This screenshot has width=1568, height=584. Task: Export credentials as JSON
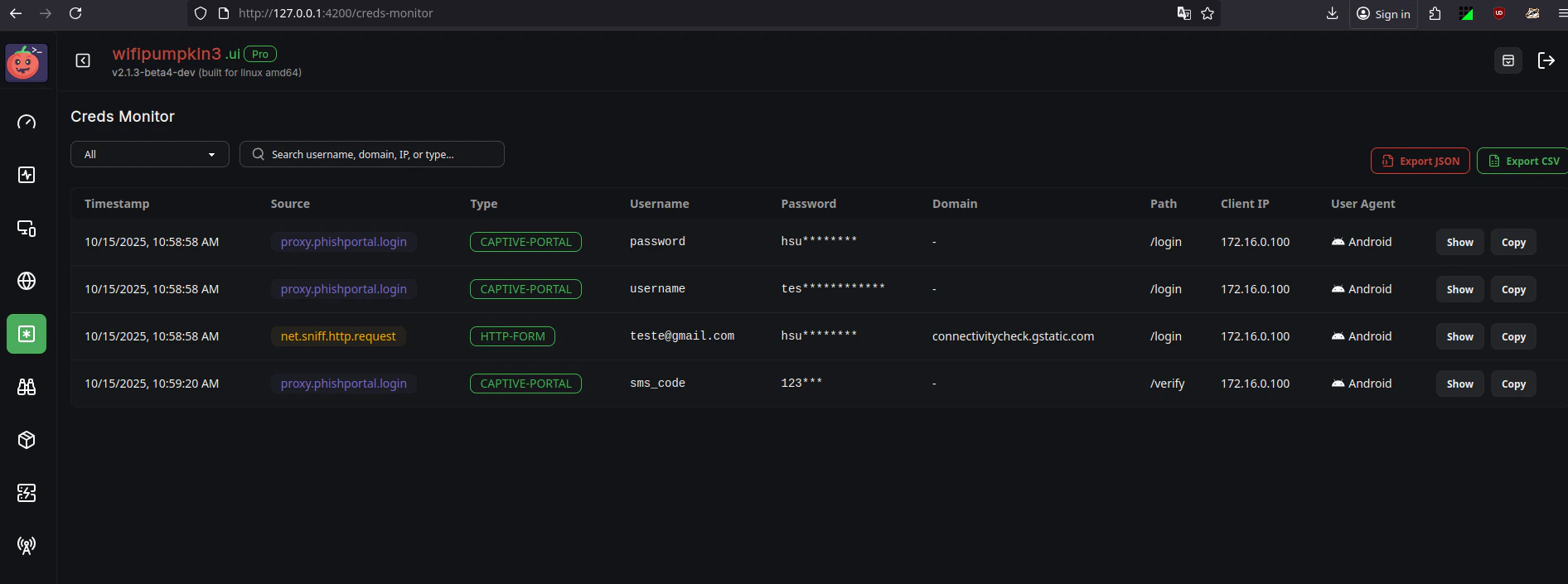(x=1420, y=161)
